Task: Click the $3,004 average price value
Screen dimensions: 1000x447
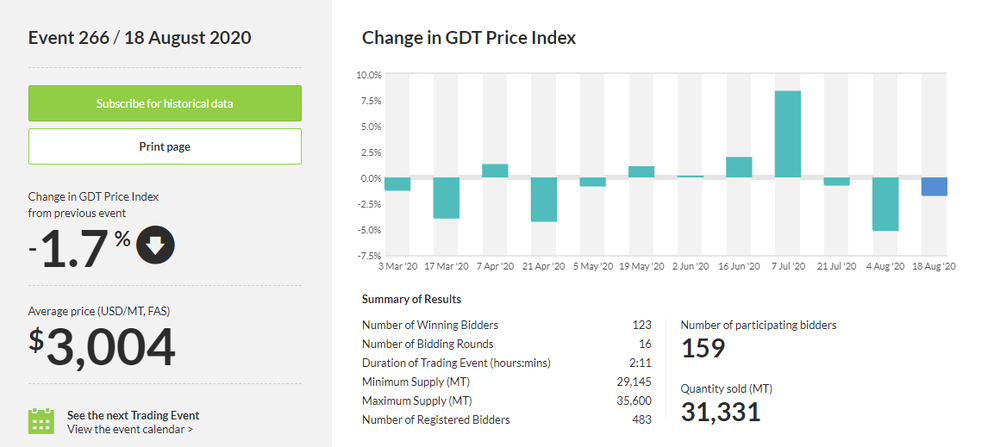Action: point(102,349)
